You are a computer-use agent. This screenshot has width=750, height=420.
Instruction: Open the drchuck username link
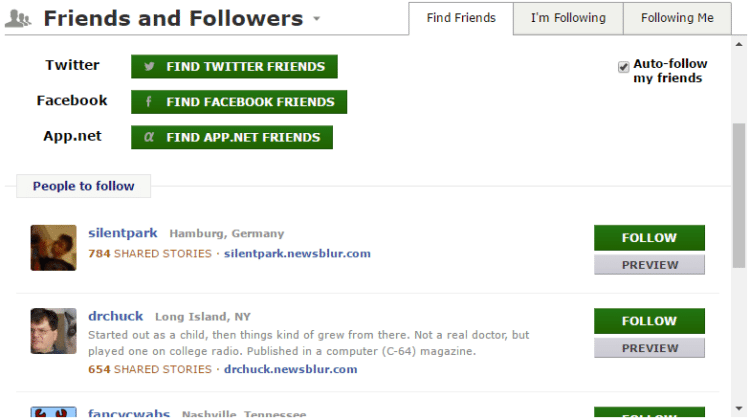point(115,316)
